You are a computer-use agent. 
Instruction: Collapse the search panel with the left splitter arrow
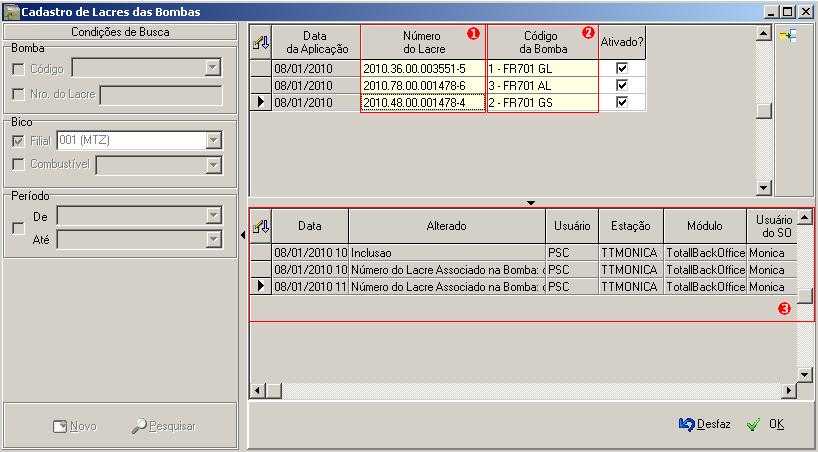pos(243,235)
